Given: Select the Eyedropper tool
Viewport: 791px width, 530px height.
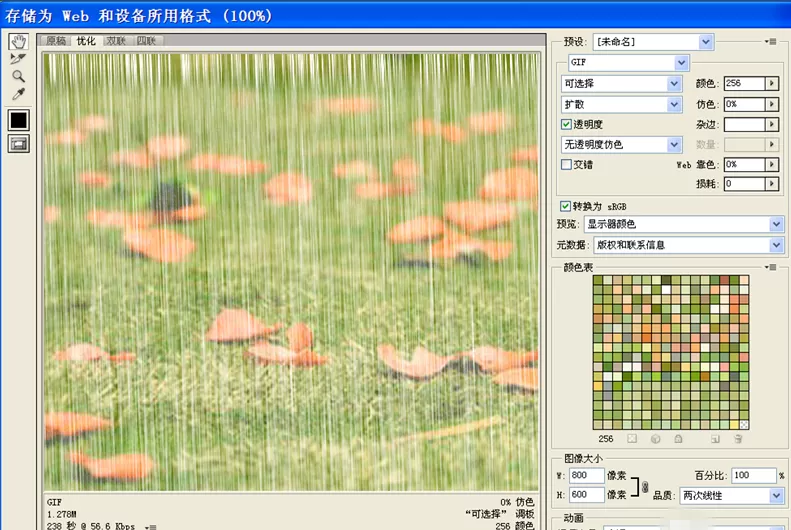Looking at the screenshot, I should click(x=19, y=94).
